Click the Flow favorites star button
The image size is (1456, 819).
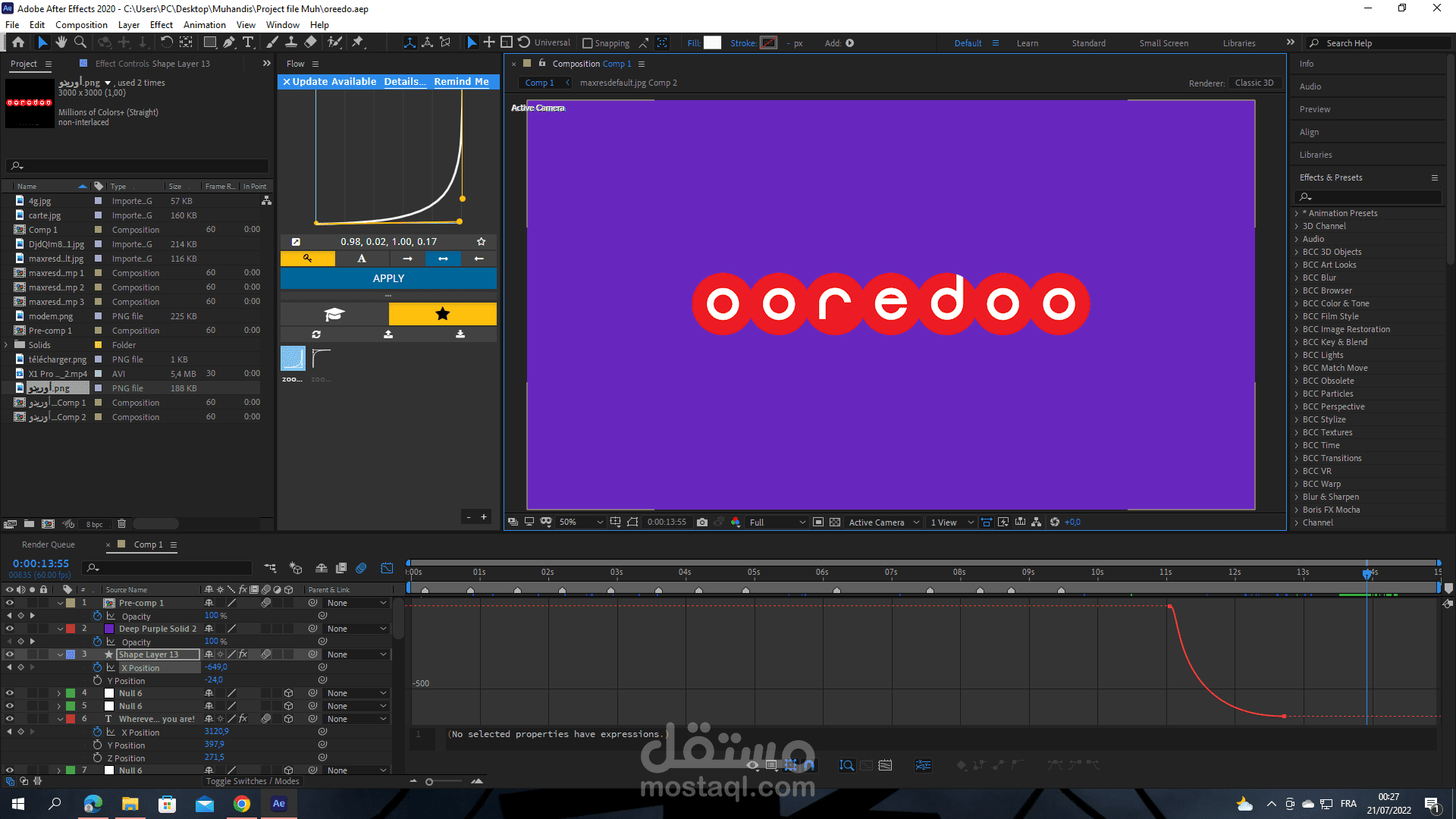coord(442,314)
